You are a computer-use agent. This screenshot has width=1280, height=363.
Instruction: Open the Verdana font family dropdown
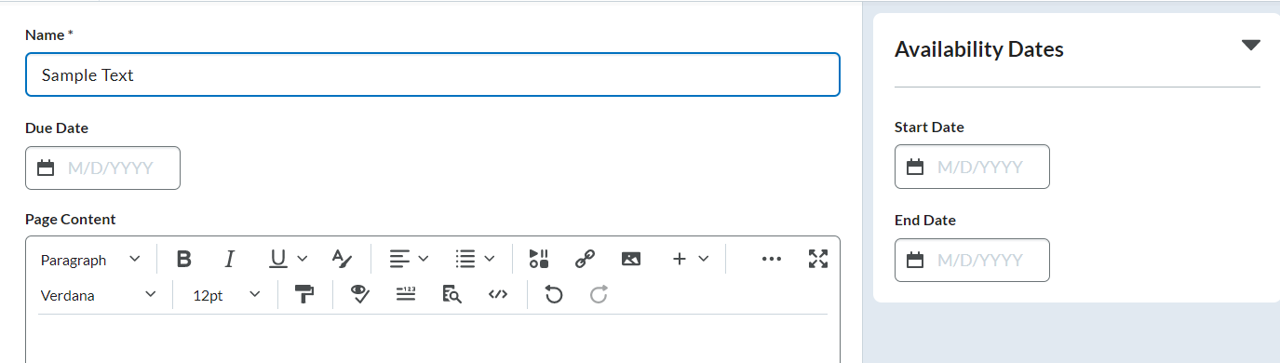coord(98,295)
